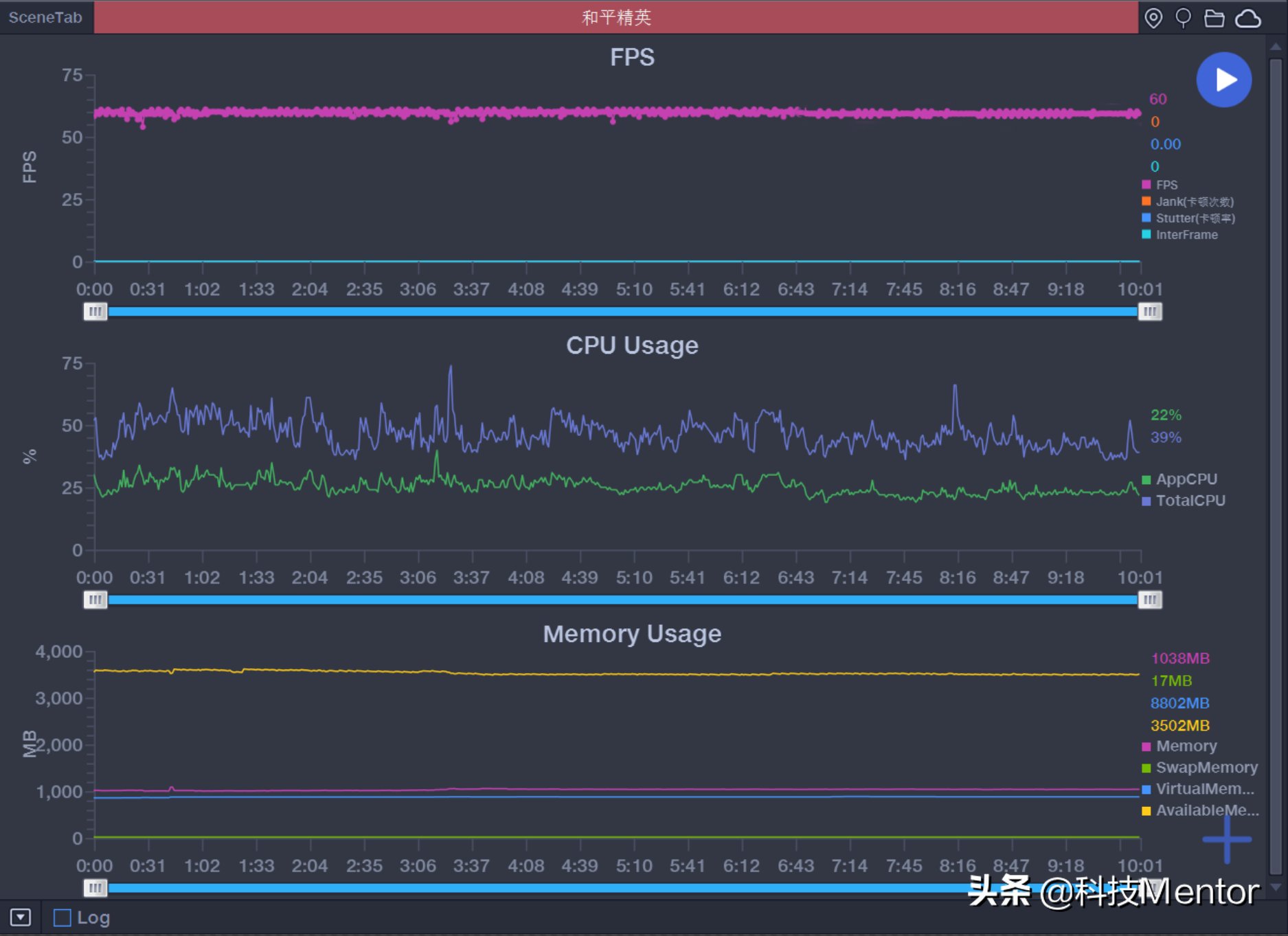This screenshot has height=936, width=1288.
Task: Click the Memory Usage chart title
Action: click(x=632, y=634)
